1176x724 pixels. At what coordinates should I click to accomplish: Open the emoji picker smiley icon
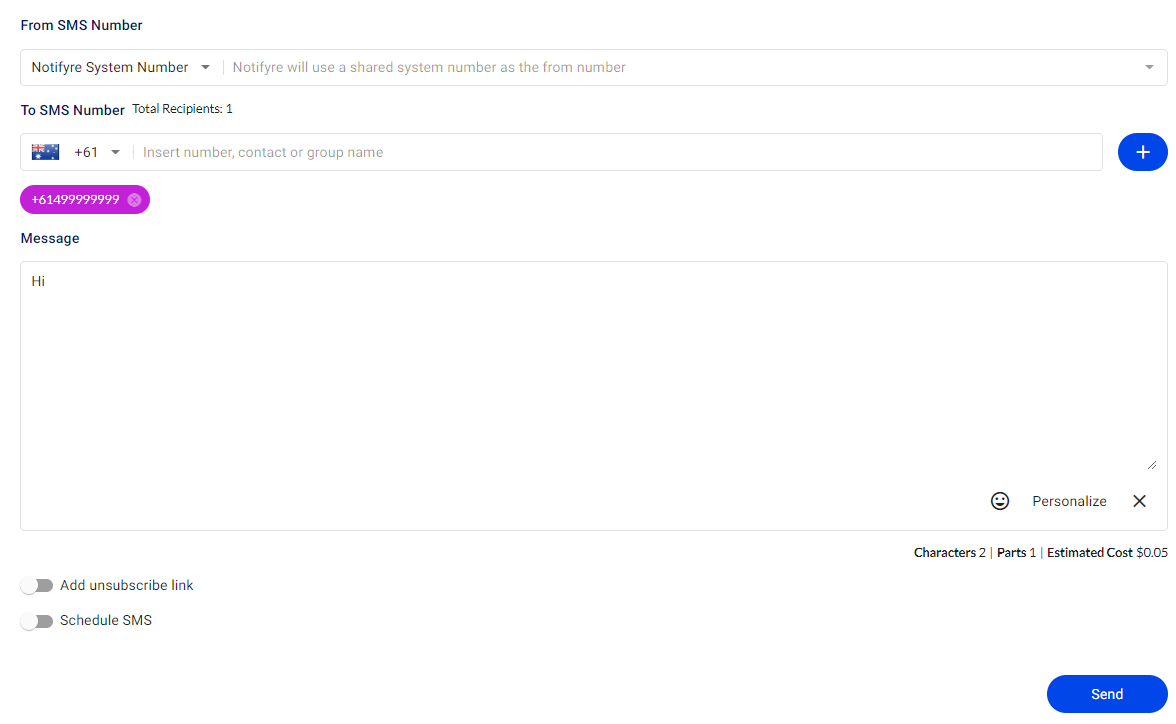[1000, 501]
